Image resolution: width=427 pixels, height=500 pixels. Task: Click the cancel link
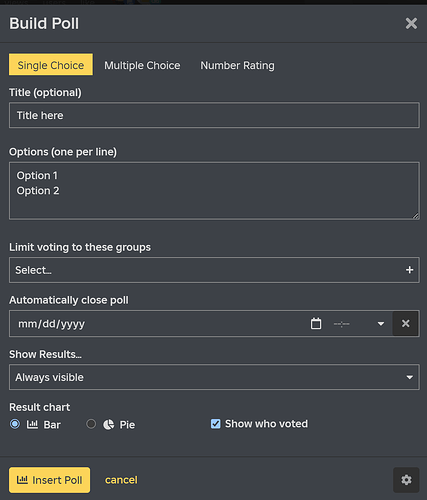coord(121,480)
